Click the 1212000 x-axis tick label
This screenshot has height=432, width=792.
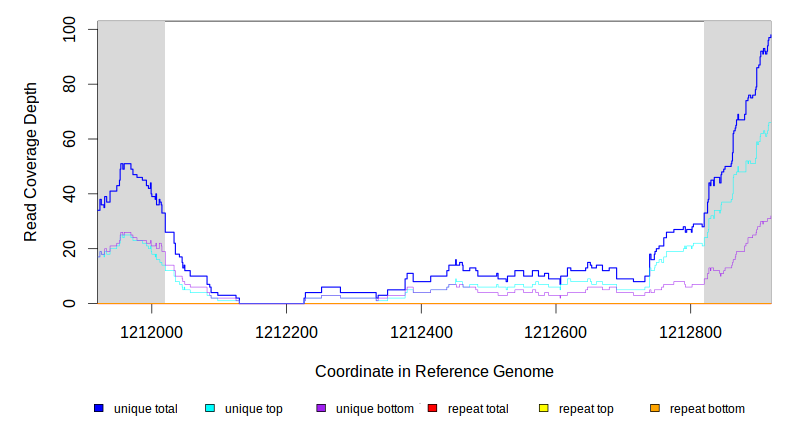152,331
